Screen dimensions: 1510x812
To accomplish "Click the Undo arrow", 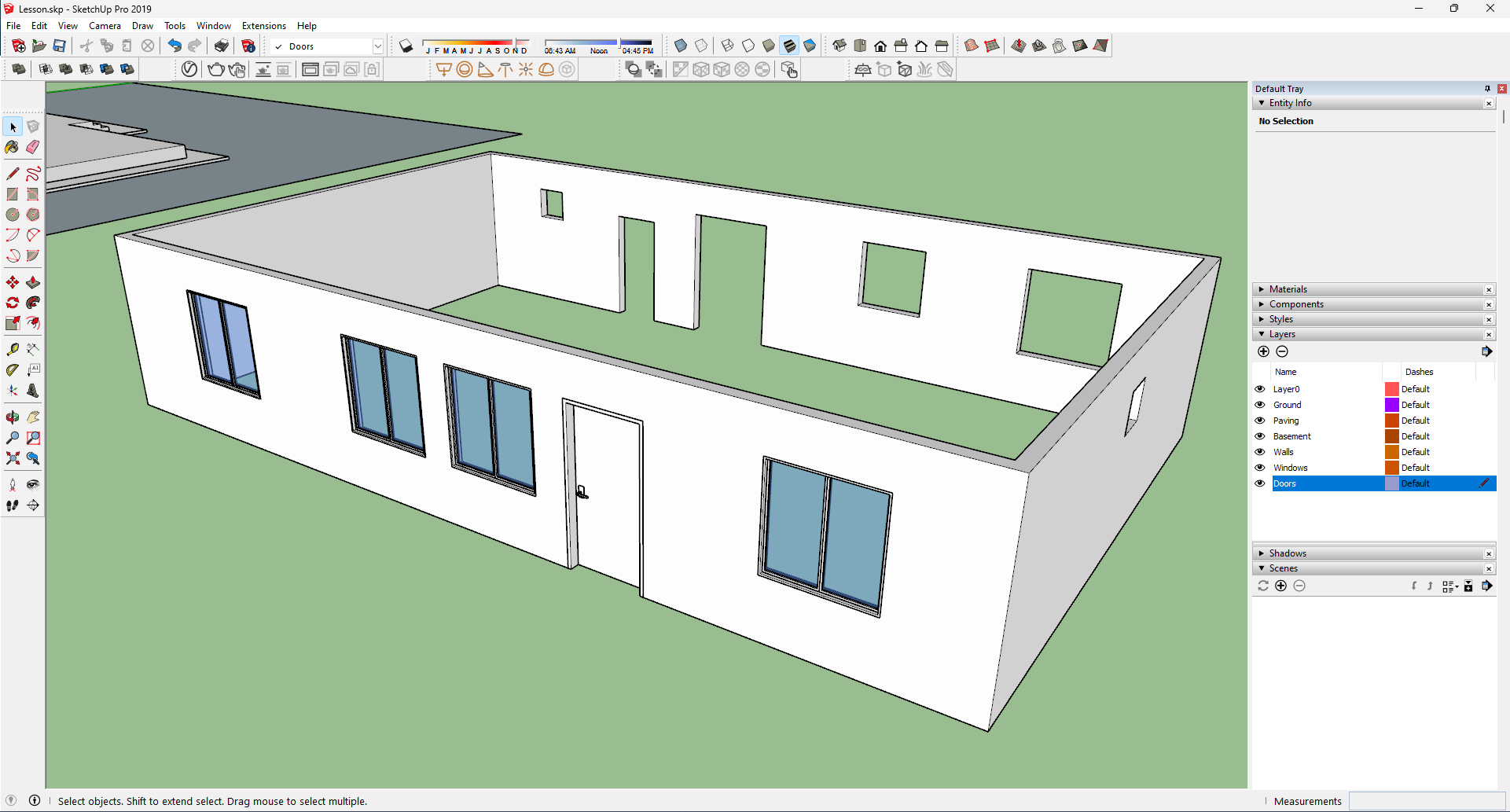I will (x=175, y=46).
